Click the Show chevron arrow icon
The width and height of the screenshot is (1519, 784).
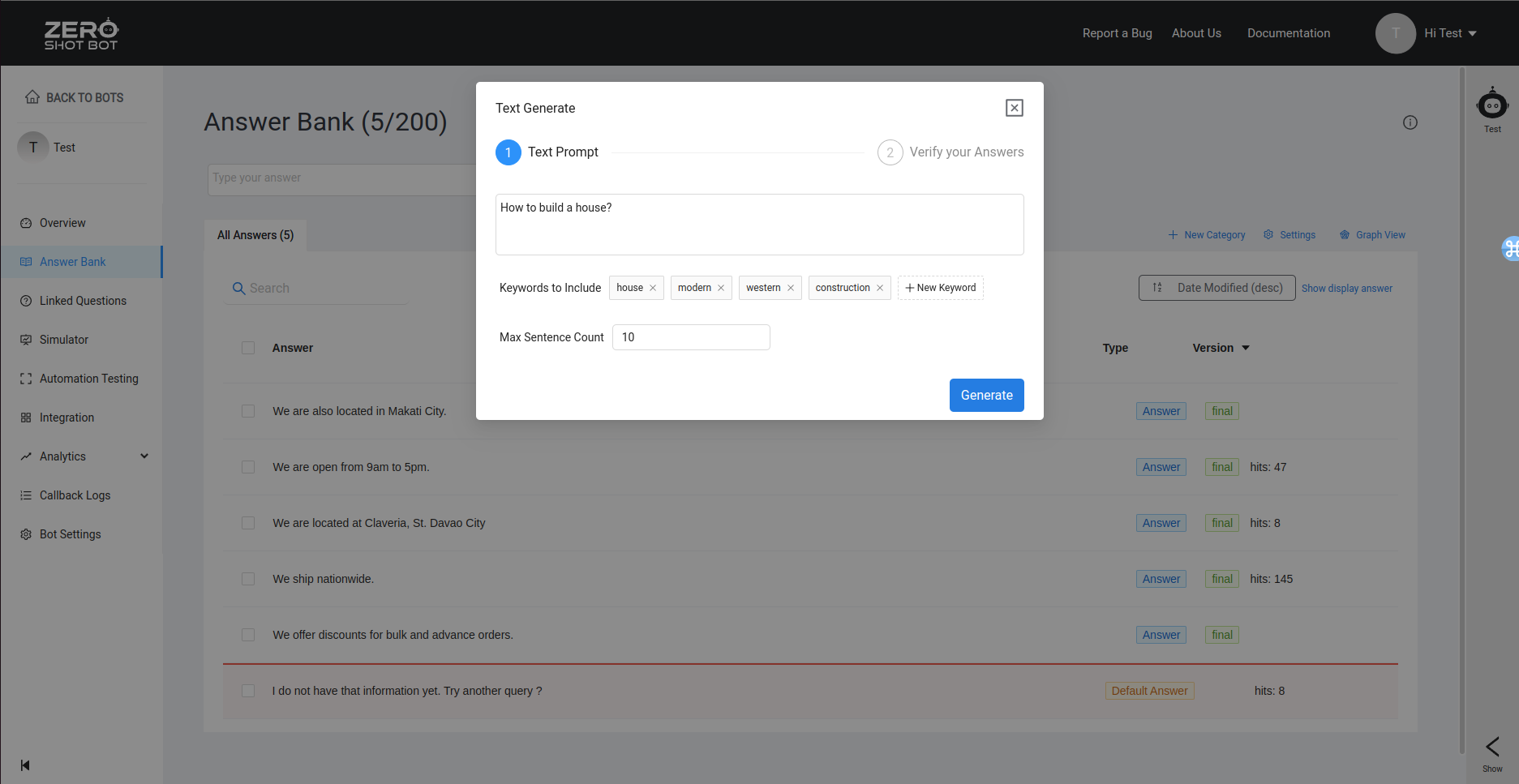(1492, 747)
